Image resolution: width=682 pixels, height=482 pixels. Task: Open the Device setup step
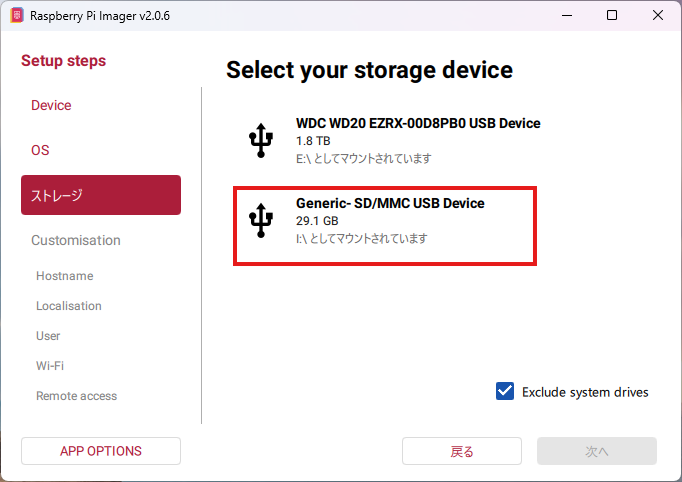click(51, 105)
